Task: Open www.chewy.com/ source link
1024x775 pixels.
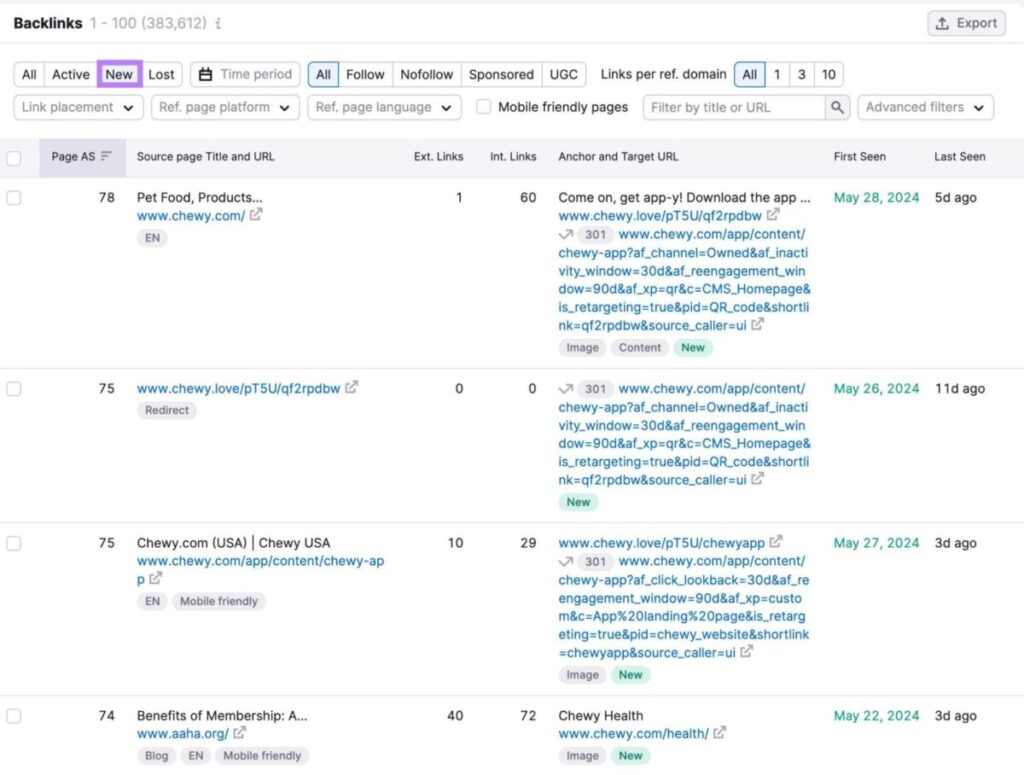Action: (191, 215)
